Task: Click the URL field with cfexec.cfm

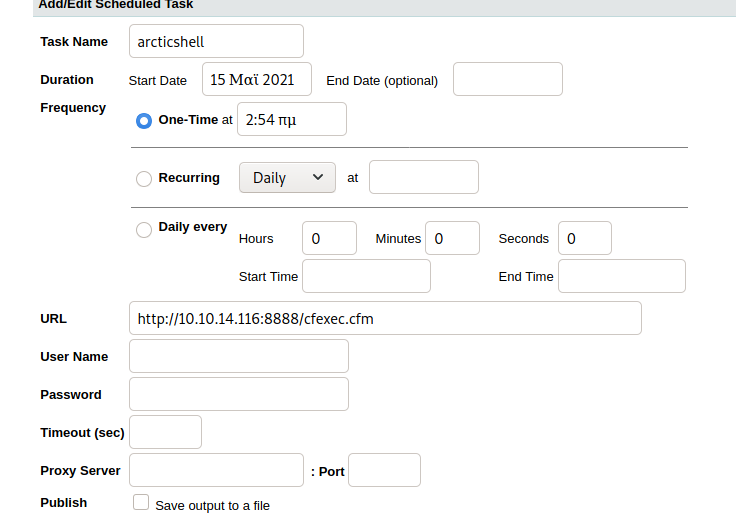Action: tap(385, 318)
